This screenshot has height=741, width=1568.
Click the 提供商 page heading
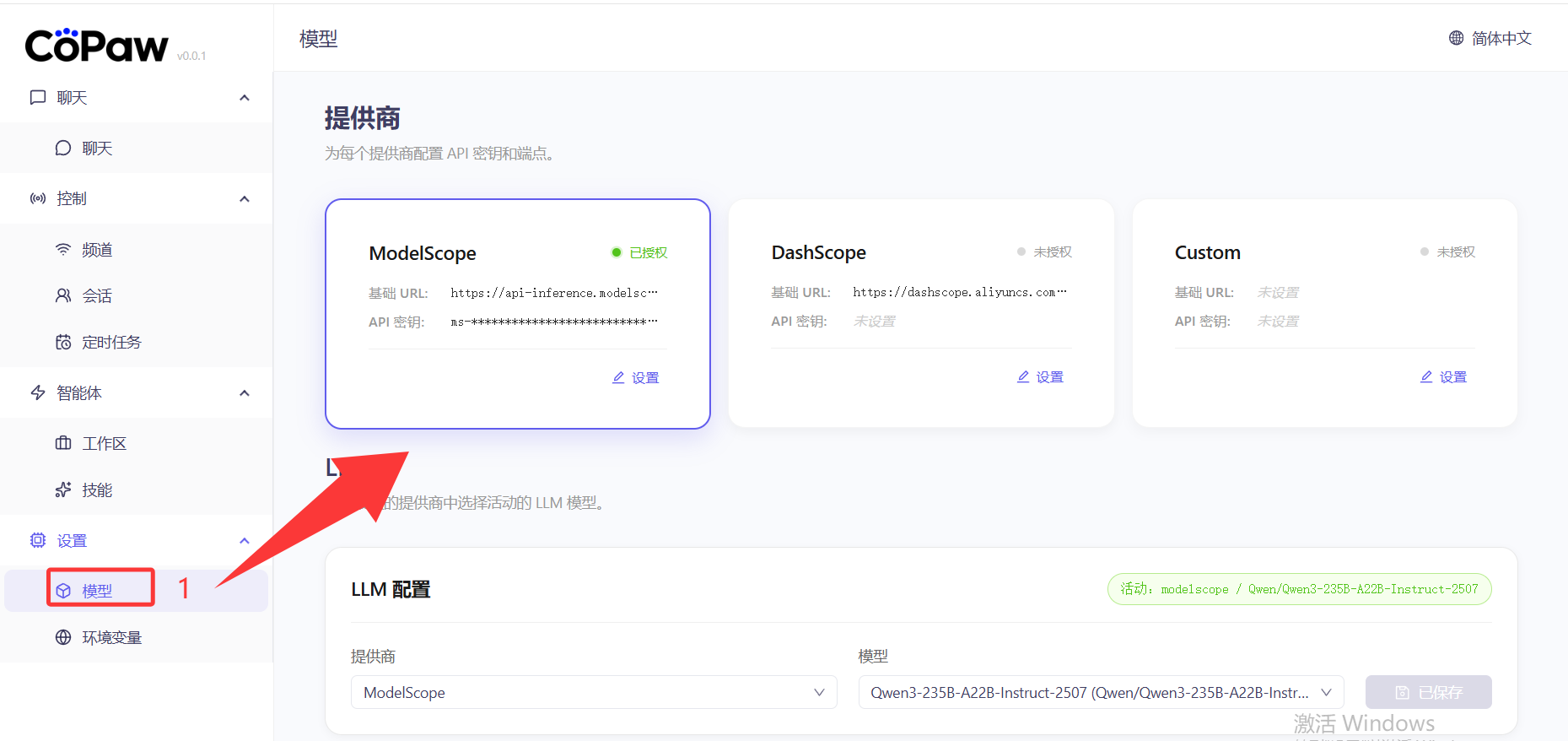click(x=362, y=118)
